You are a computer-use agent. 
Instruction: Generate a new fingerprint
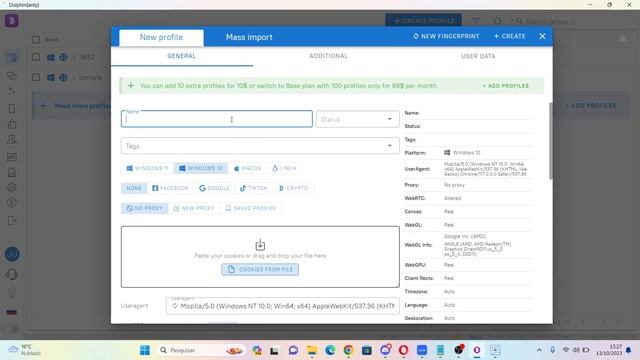point(446,36)
